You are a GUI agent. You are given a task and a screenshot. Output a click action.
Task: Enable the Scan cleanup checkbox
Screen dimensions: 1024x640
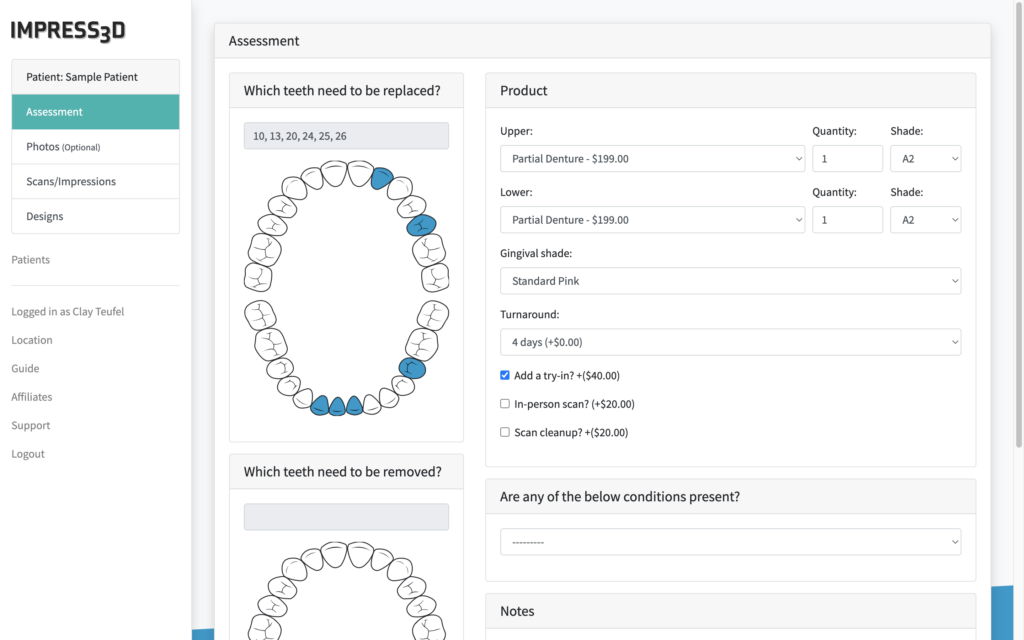tap(505, 432)
